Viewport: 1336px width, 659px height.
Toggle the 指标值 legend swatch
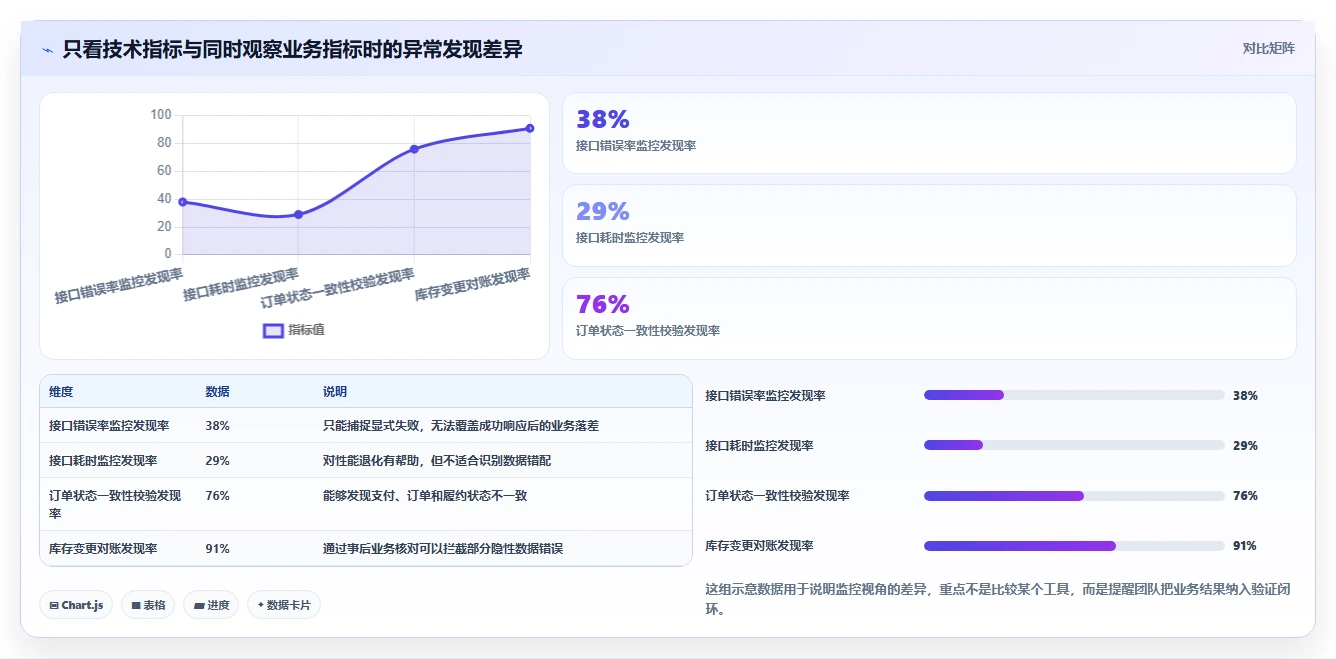click(x=273, y=331)
